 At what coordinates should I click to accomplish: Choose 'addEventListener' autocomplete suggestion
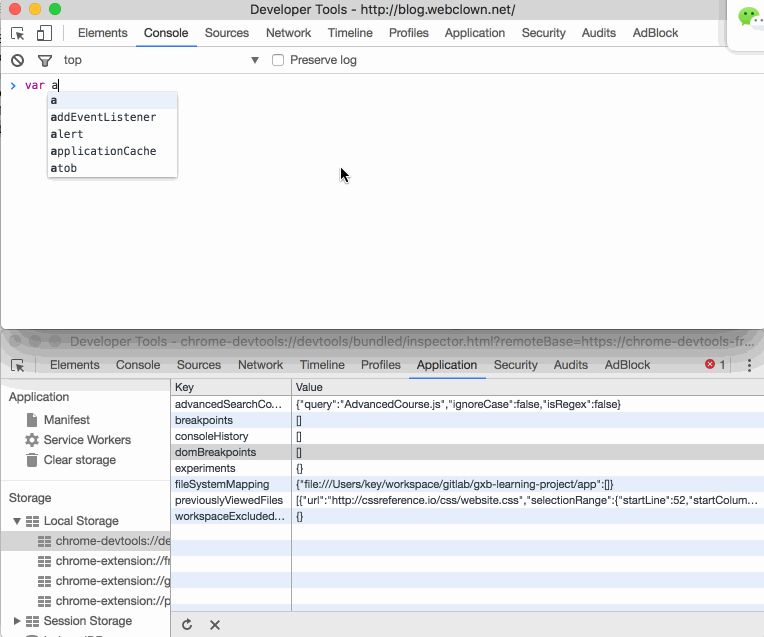[113, 117]
